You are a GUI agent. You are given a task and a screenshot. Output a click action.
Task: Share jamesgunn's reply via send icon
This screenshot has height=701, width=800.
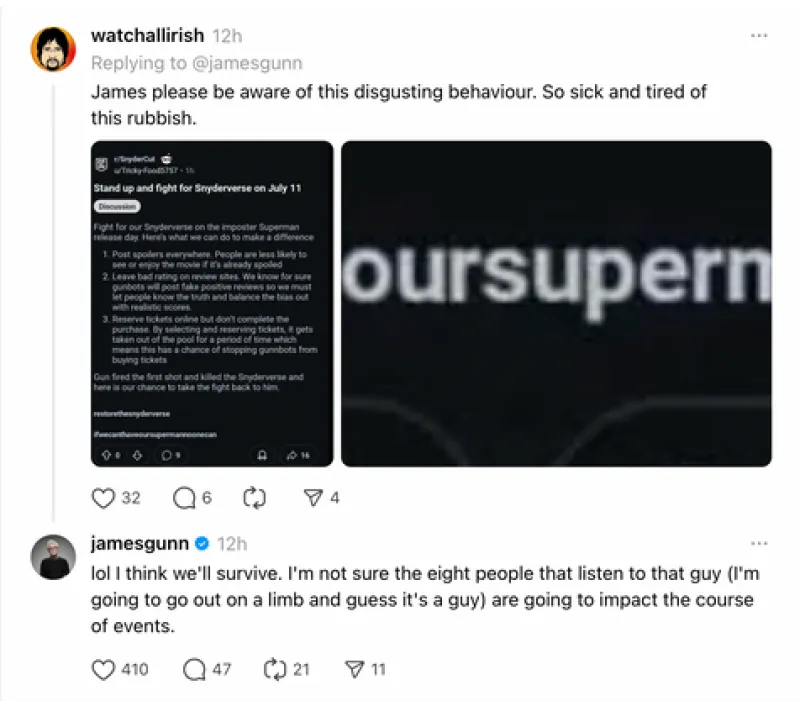click(355, 669)
